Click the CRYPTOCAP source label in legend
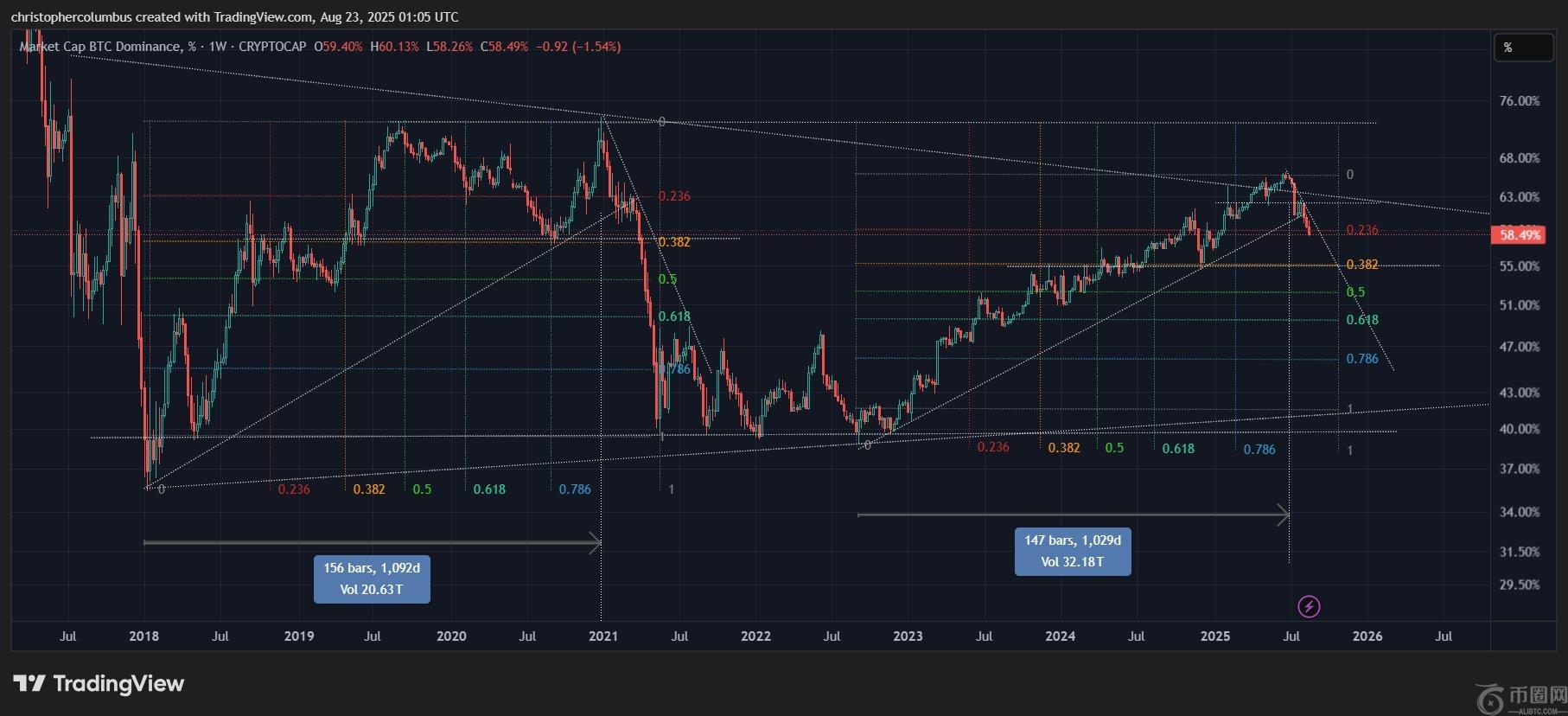This screenshot has height=716, width=1568. 272,47
